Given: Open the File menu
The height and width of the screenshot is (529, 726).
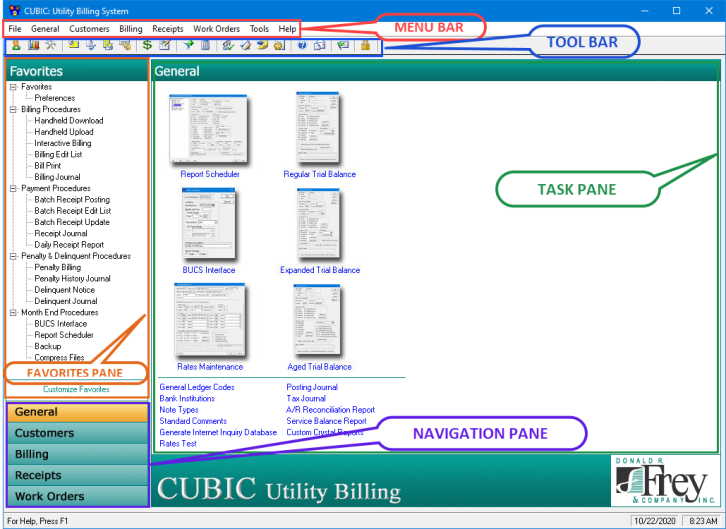Looking at the screenshot, I should (15, 29).
